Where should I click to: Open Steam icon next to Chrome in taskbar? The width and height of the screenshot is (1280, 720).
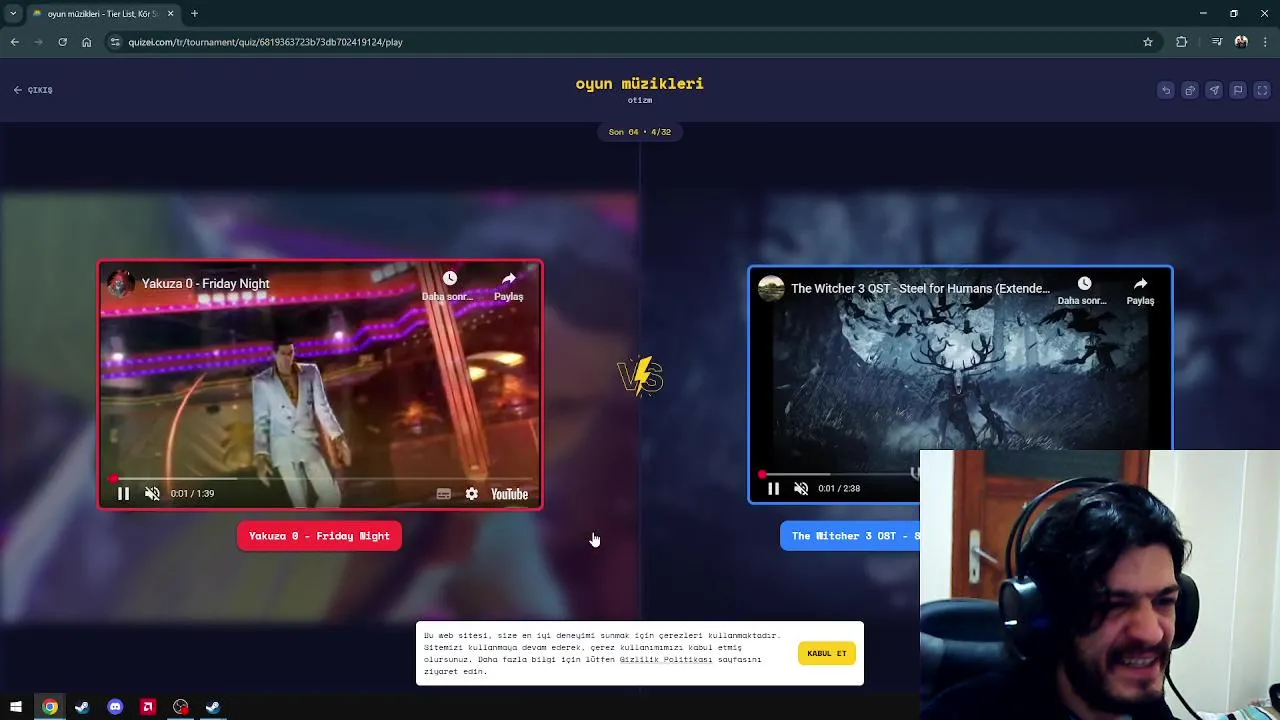(82, 707)
